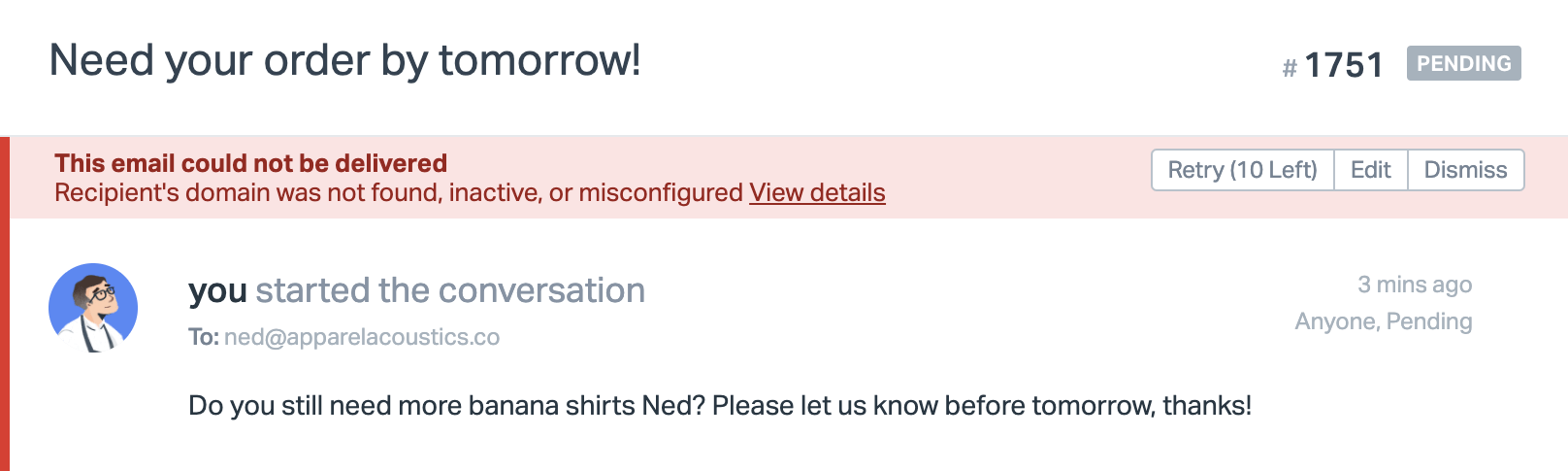This screenshot has width=1568, height=471.
Task: Click the recipient's domain error description
Action: pyautogui.click(x=398, y=192)
